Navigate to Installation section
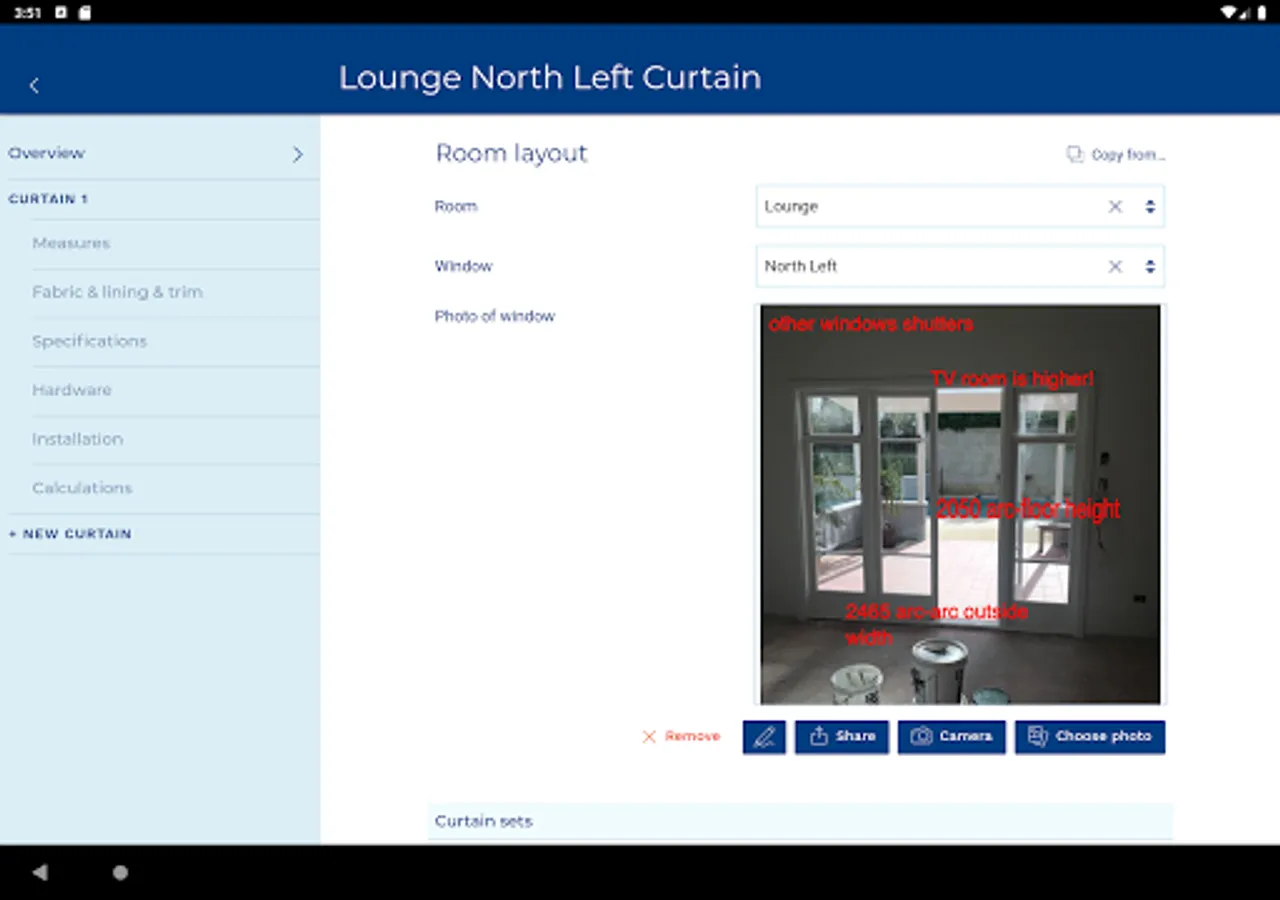The width and height of the screenshot is (1280, 900). [77, 439]
